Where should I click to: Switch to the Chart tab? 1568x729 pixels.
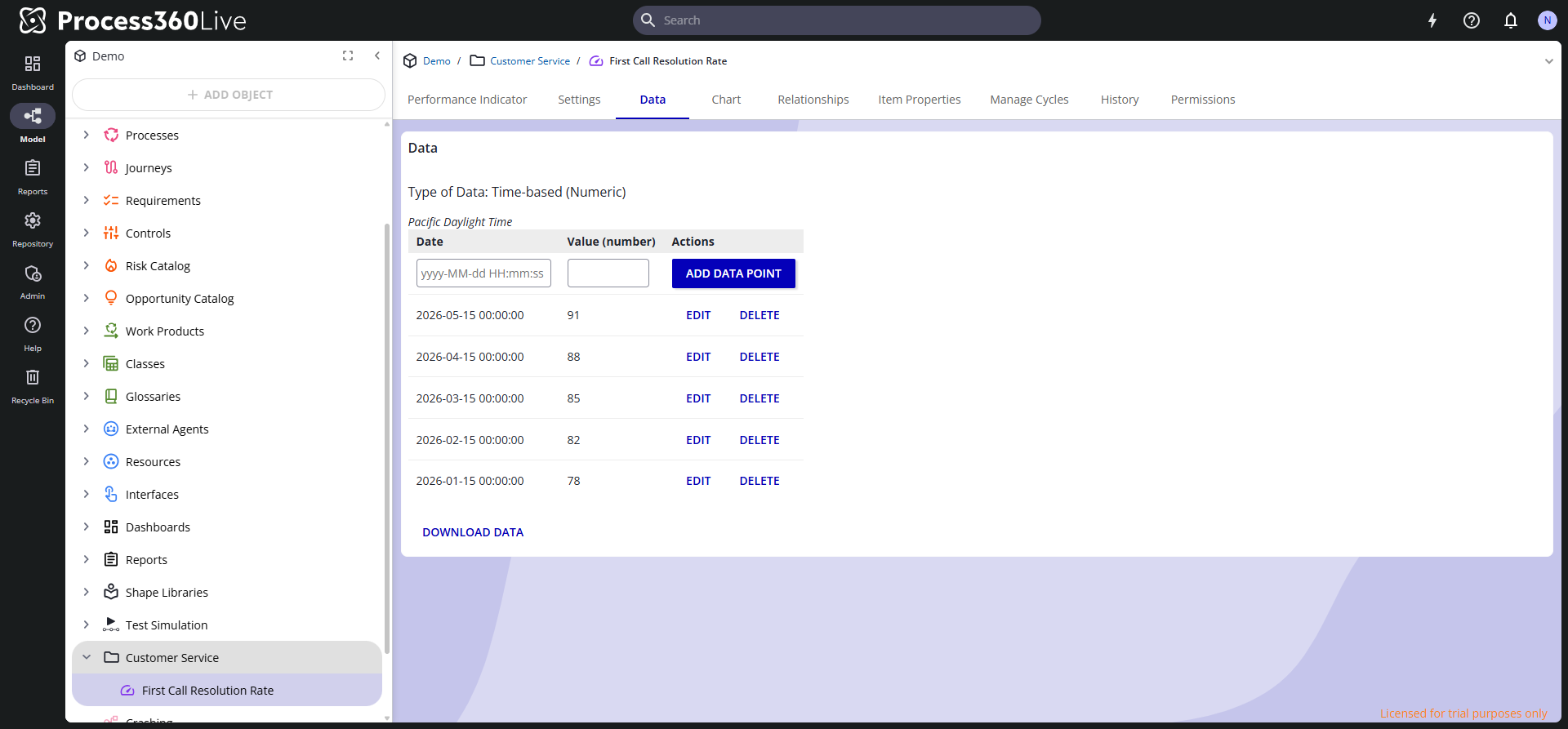coord(726,100)
